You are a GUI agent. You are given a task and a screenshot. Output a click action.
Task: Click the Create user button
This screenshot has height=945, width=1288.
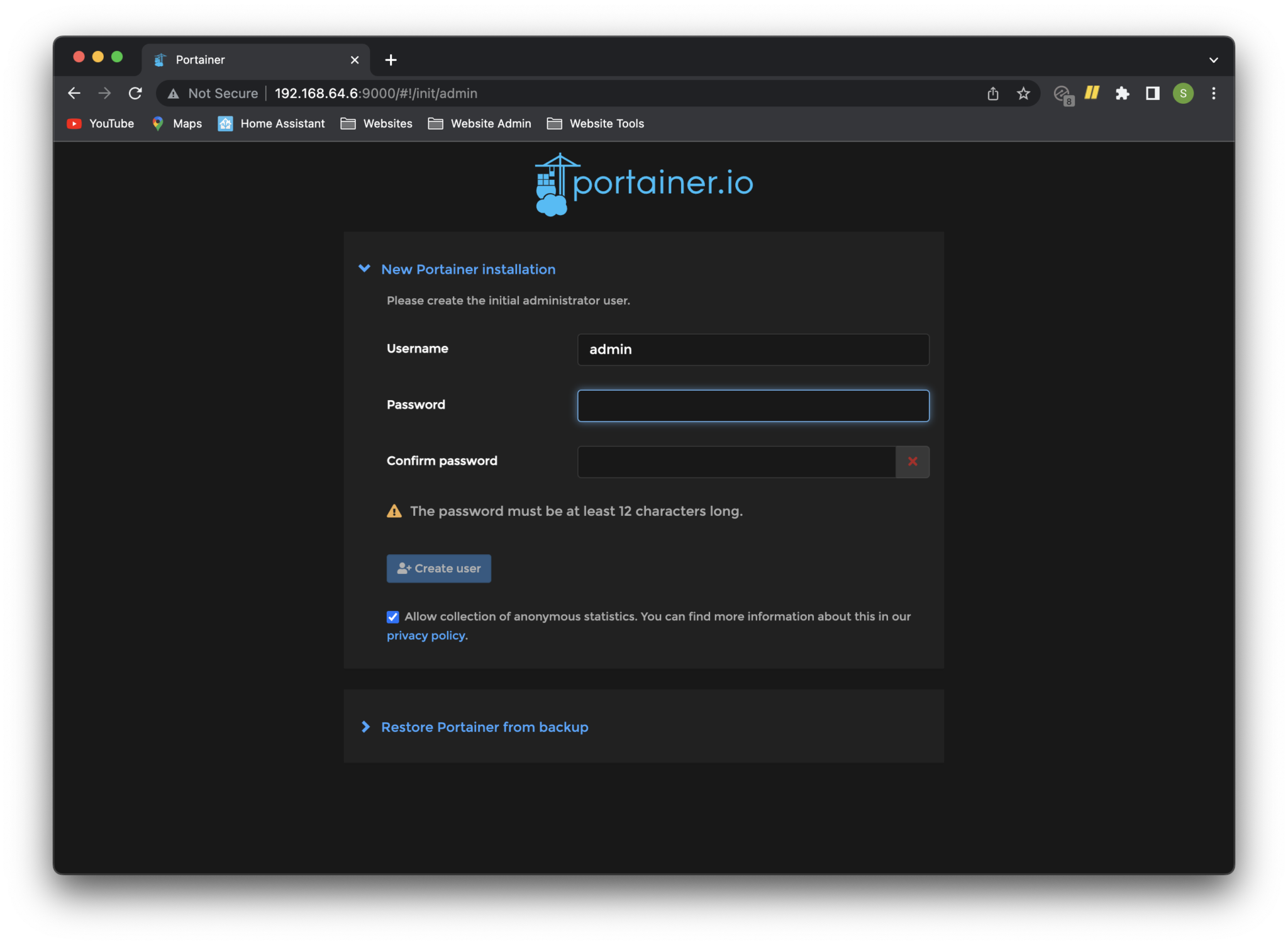[438, 568]
